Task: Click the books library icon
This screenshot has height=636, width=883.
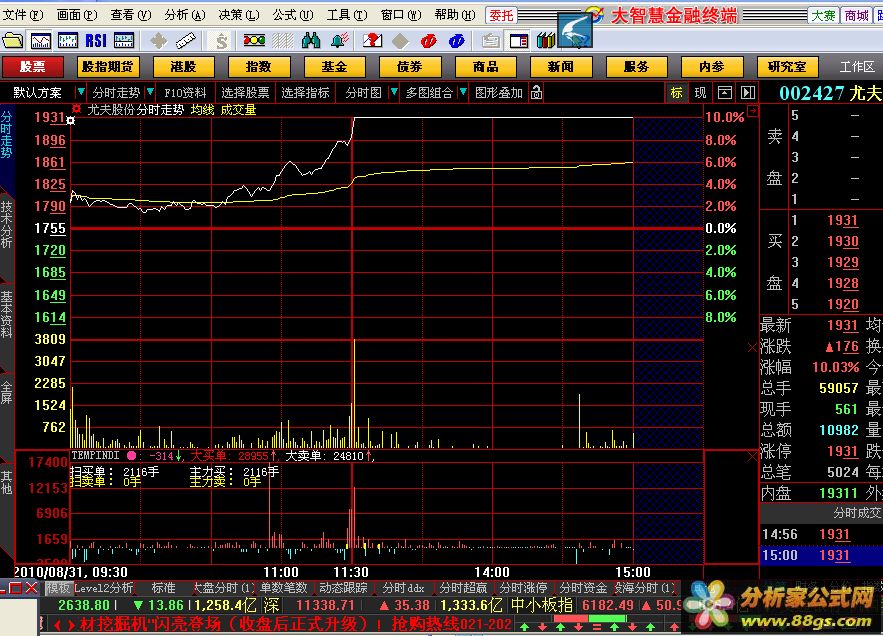Action: point(546,41)
